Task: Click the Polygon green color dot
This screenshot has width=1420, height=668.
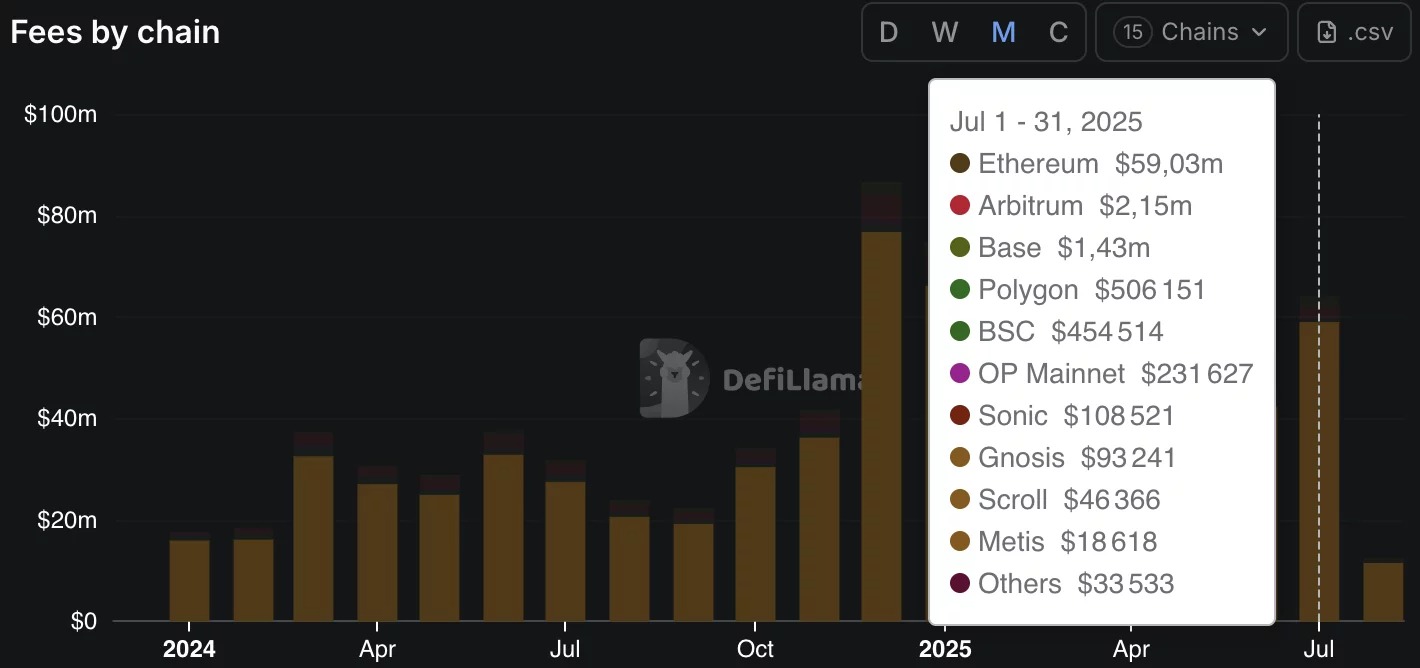Action: point(960,290)
